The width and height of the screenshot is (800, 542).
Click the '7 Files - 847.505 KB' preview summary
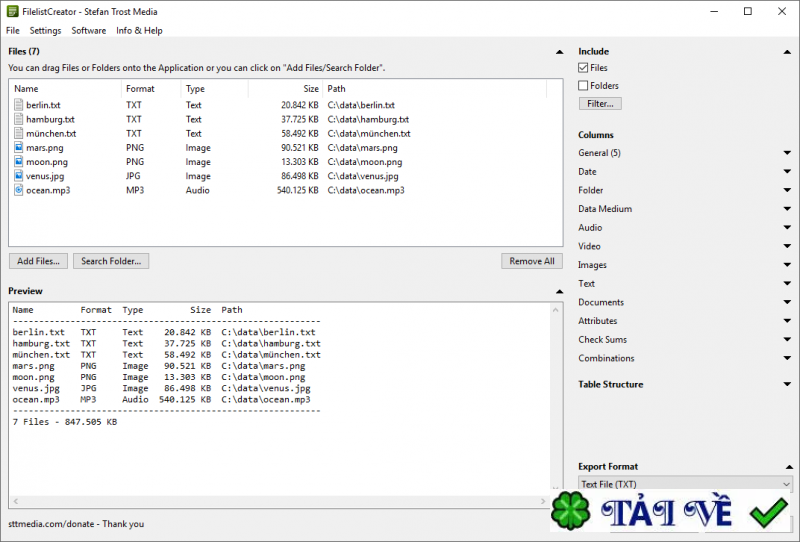[x=65, y=422]
